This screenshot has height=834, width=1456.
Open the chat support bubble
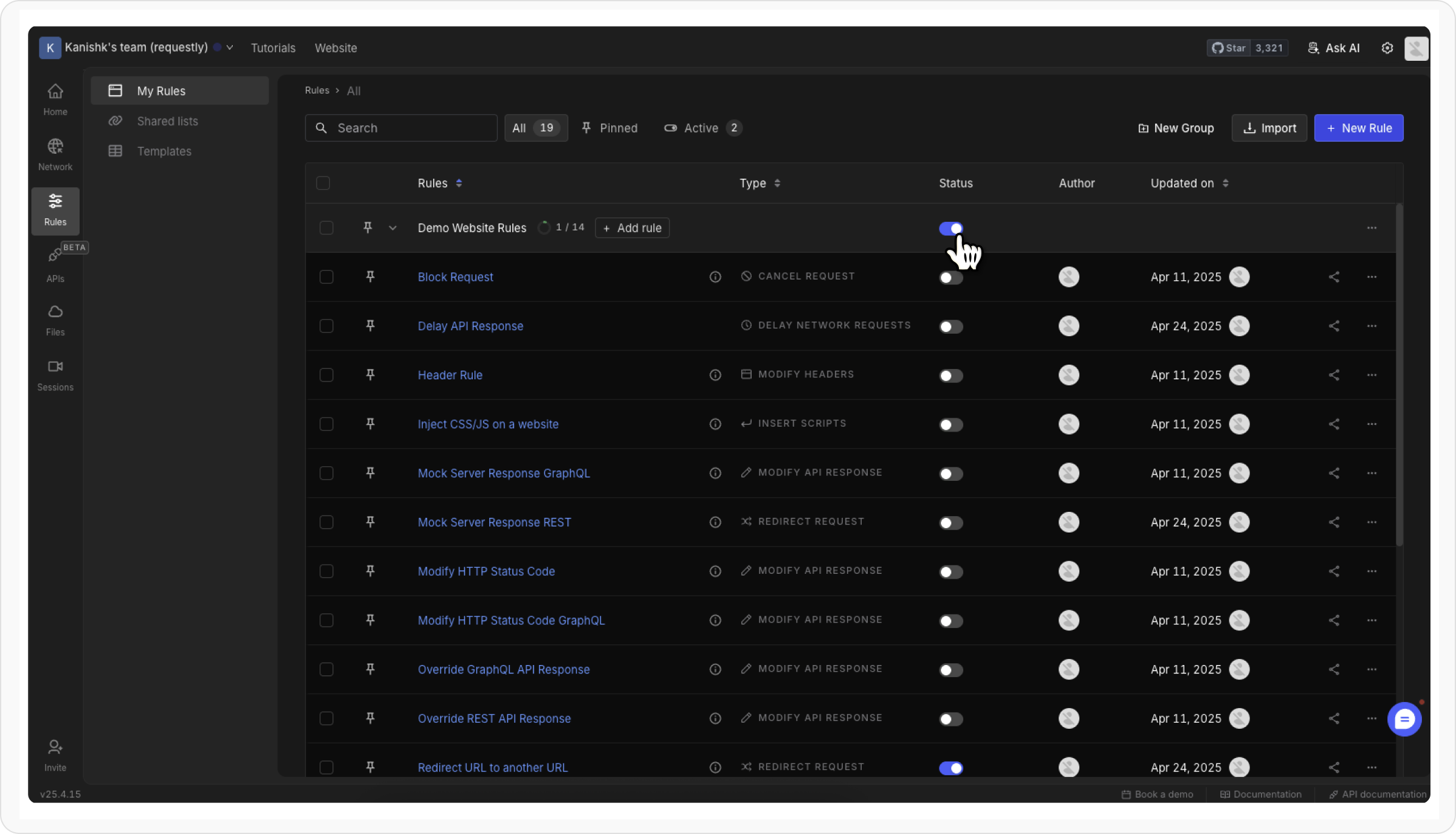click(1404, 720)
